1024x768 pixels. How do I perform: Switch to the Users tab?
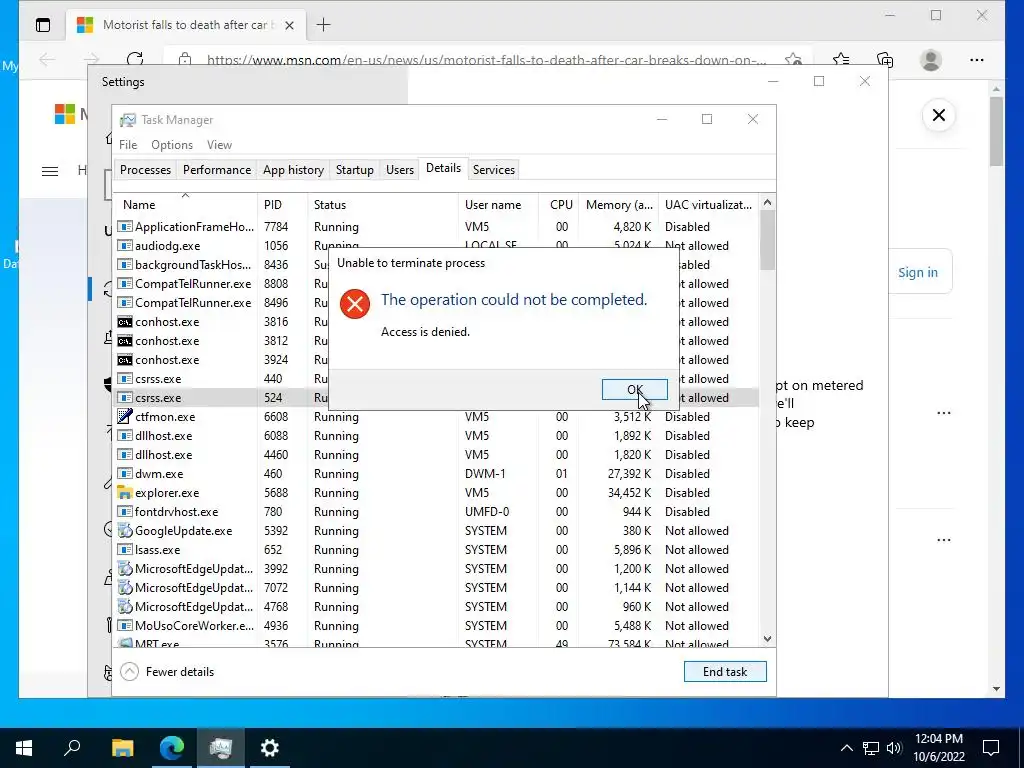tap(400, 170)
